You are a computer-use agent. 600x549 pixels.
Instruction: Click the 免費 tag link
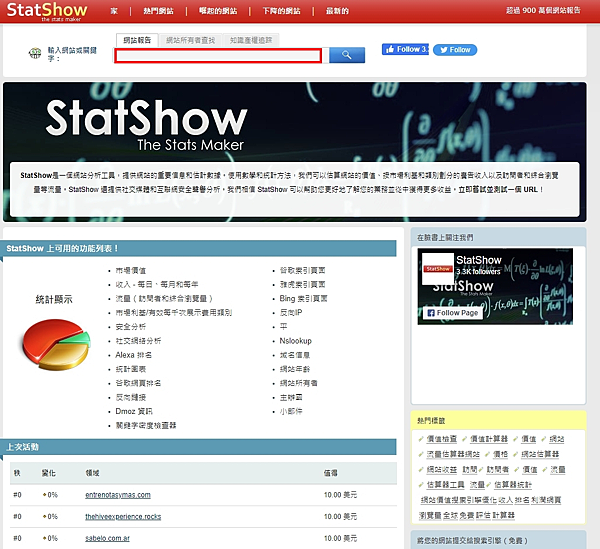(466, 515)
